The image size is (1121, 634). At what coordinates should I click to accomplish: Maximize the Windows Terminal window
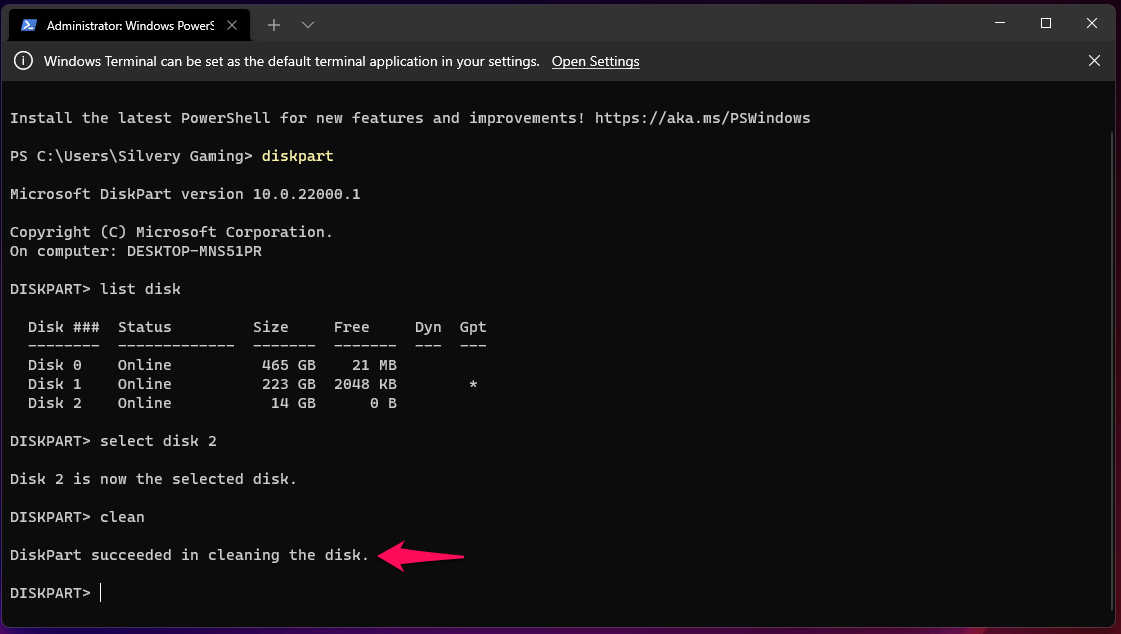click(x=1045, y=23)
